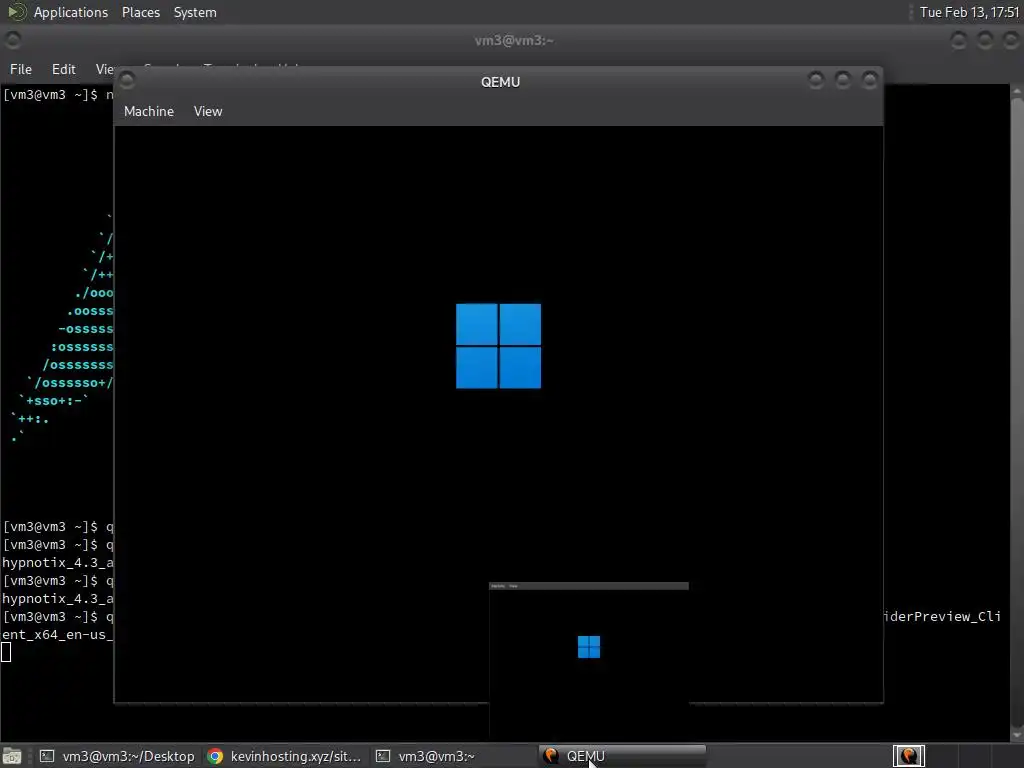
Task: Click the "`+sso+:-`" ASCII art line in the terminal
Action: click(x=53, y=400)
